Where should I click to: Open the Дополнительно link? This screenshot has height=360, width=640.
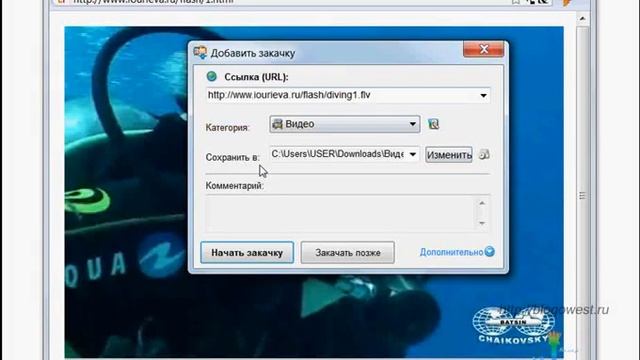(x=451, y=252)
